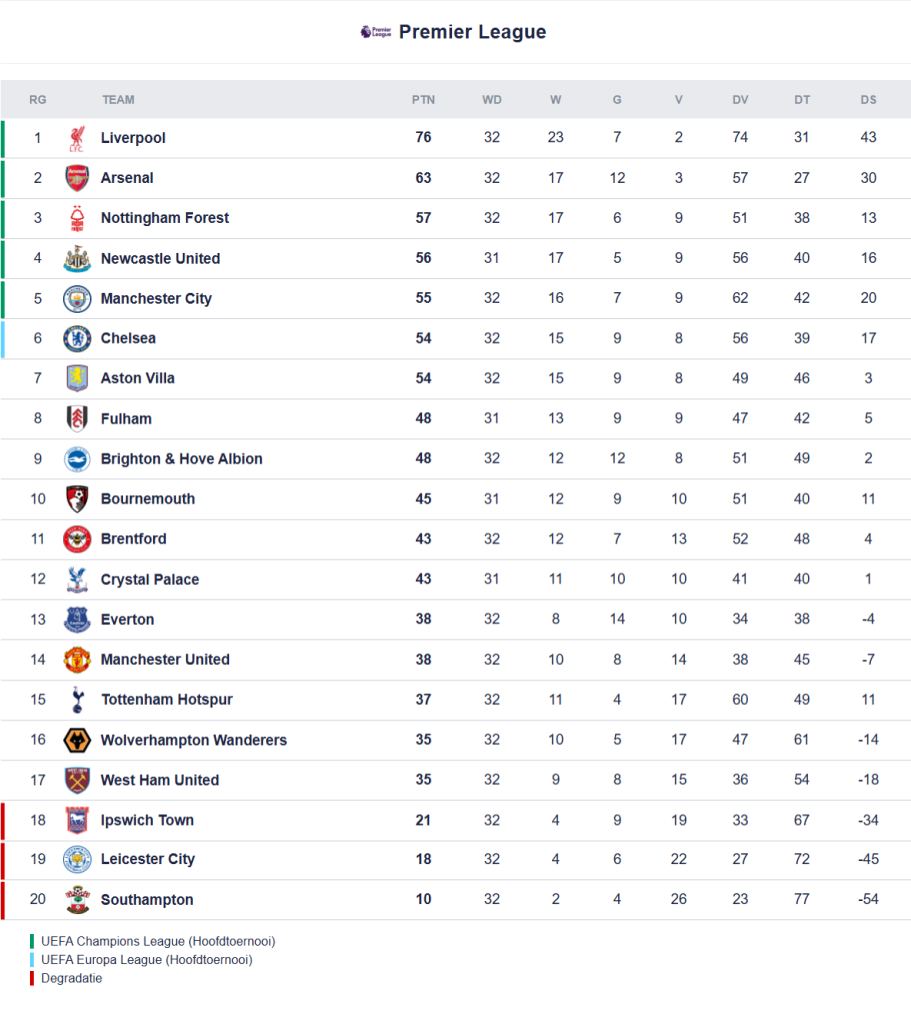
Task: Click the green Champions League legend swatch
Action: coord(33,941)
